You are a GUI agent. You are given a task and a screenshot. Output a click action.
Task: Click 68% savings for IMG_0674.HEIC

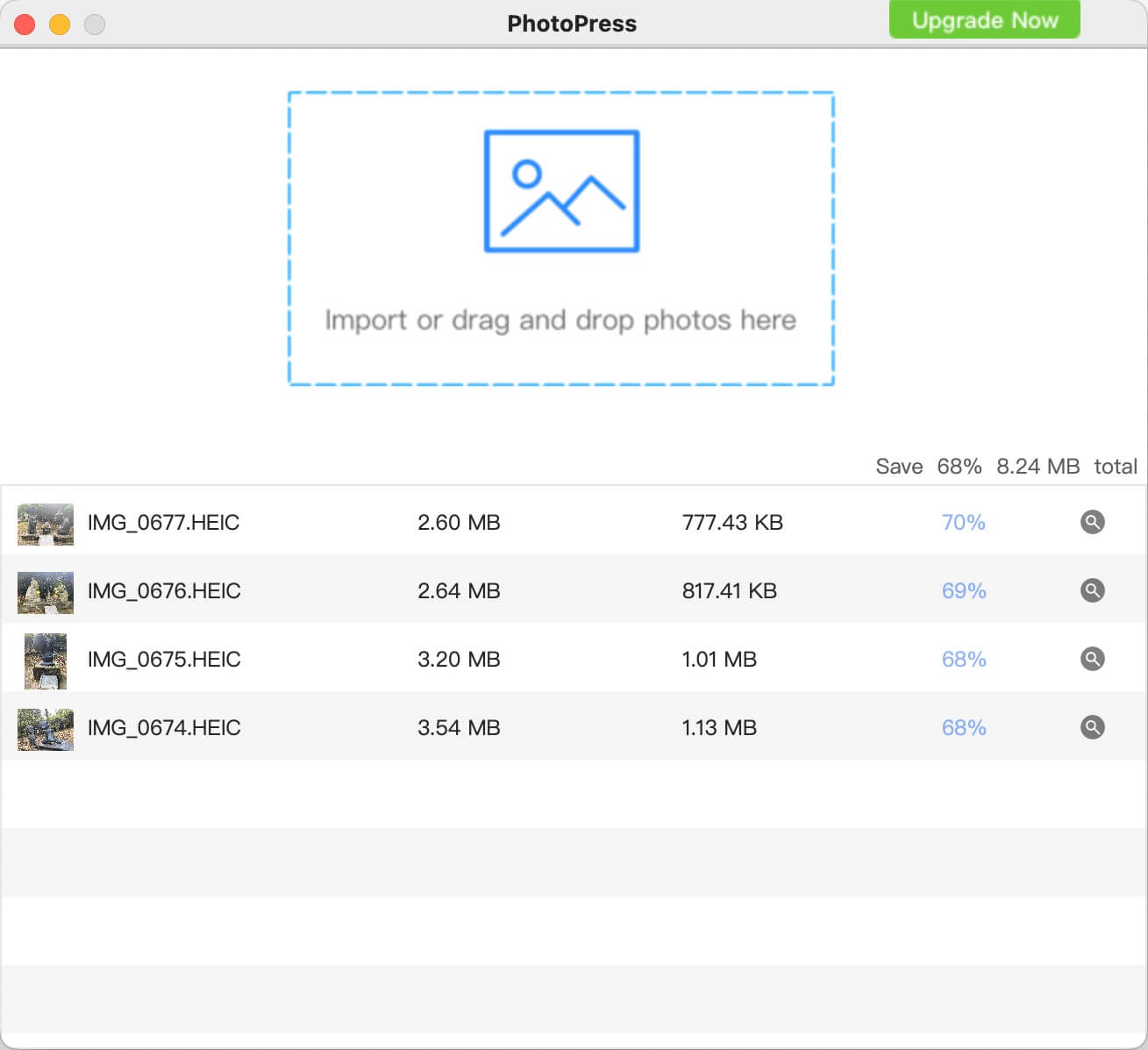pos(964,728)
